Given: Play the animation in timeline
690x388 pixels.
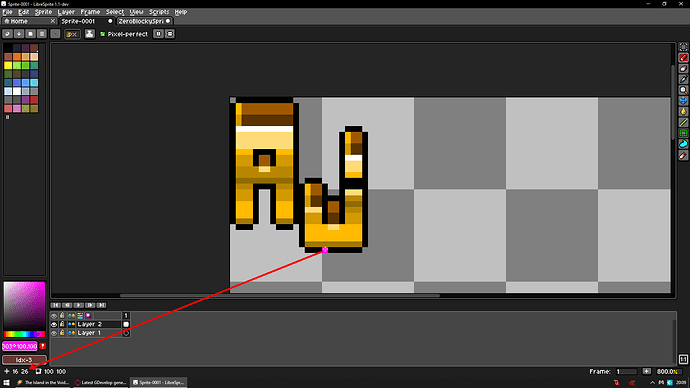Looking at the screenshot, I should pos(78,305).
